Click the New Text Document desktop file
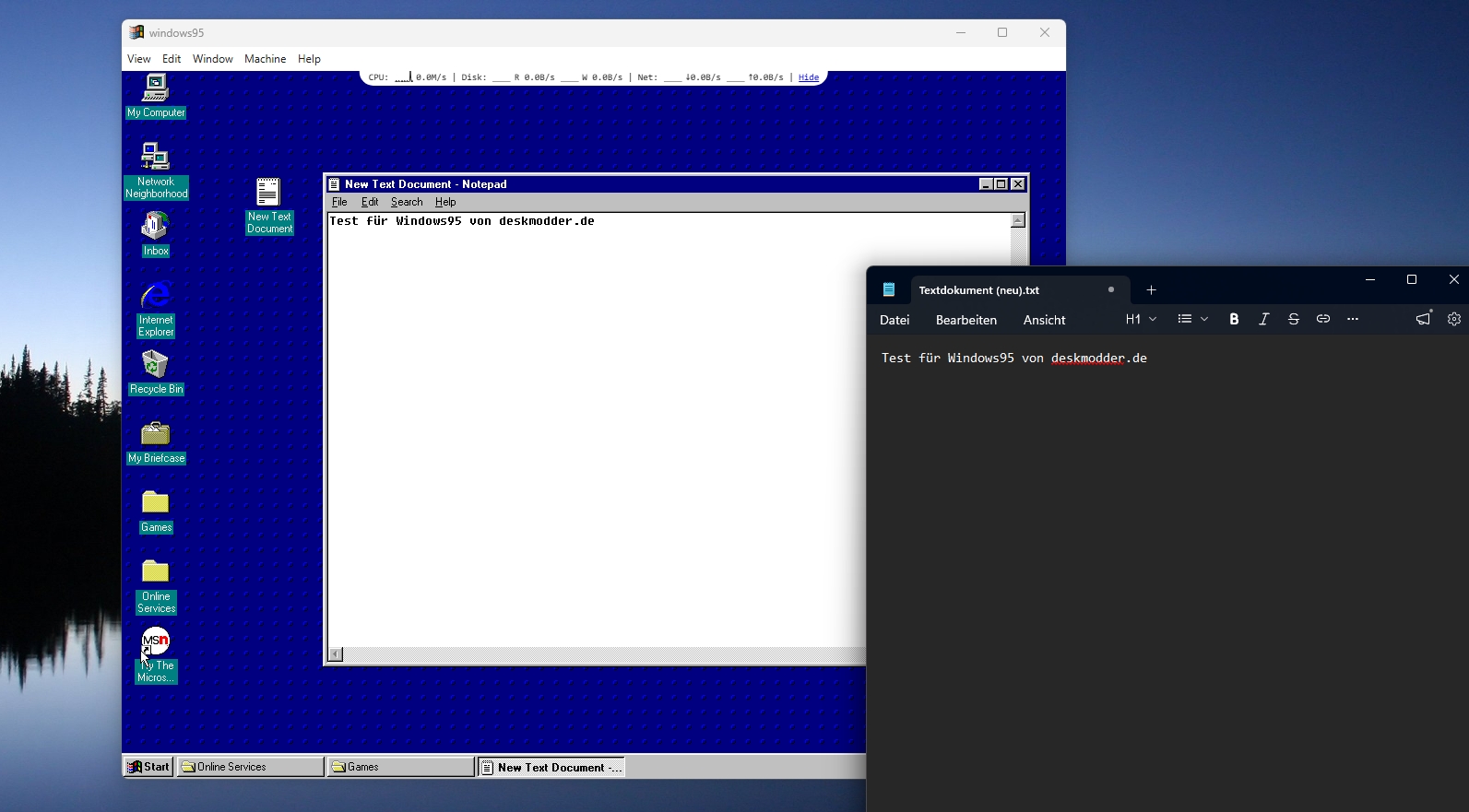This screenshot has height=812, width=1469. [x=268, y=194]
